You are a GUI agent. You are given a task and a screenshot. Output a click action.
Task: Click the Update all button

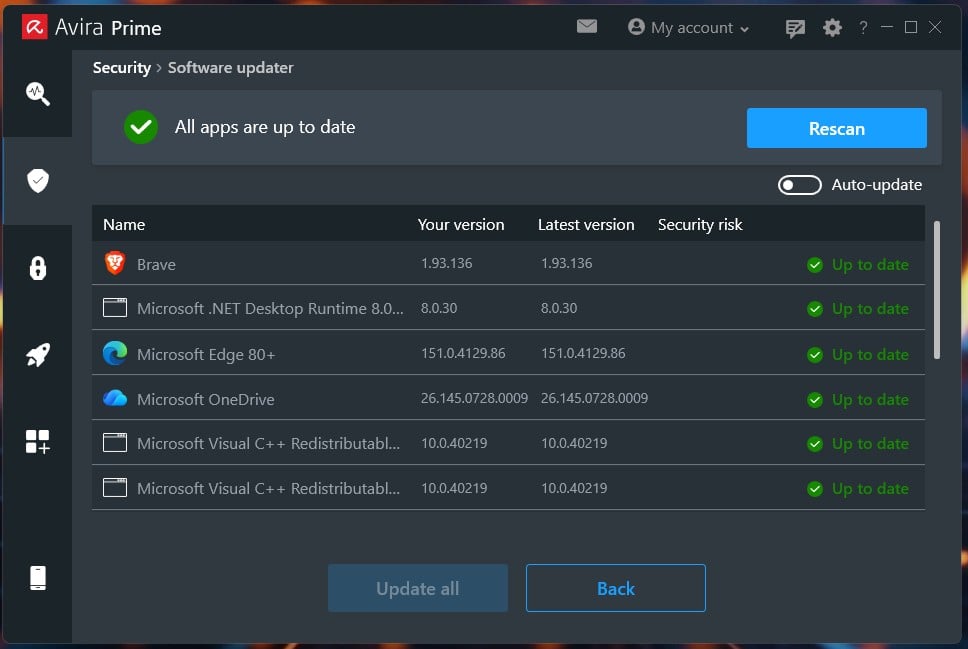click(x=418, y=588)
